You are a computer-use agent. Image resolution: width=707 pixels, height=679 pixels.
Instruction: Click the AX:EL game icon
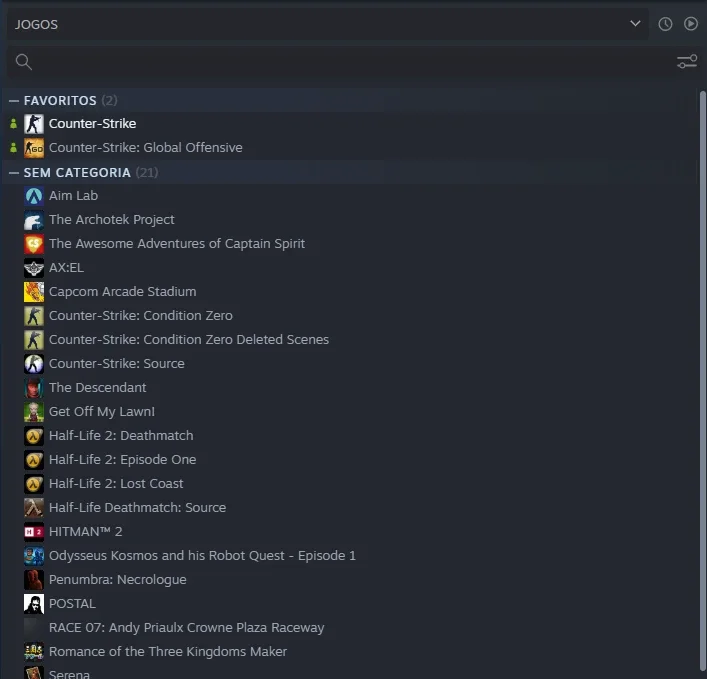point(34,268)
